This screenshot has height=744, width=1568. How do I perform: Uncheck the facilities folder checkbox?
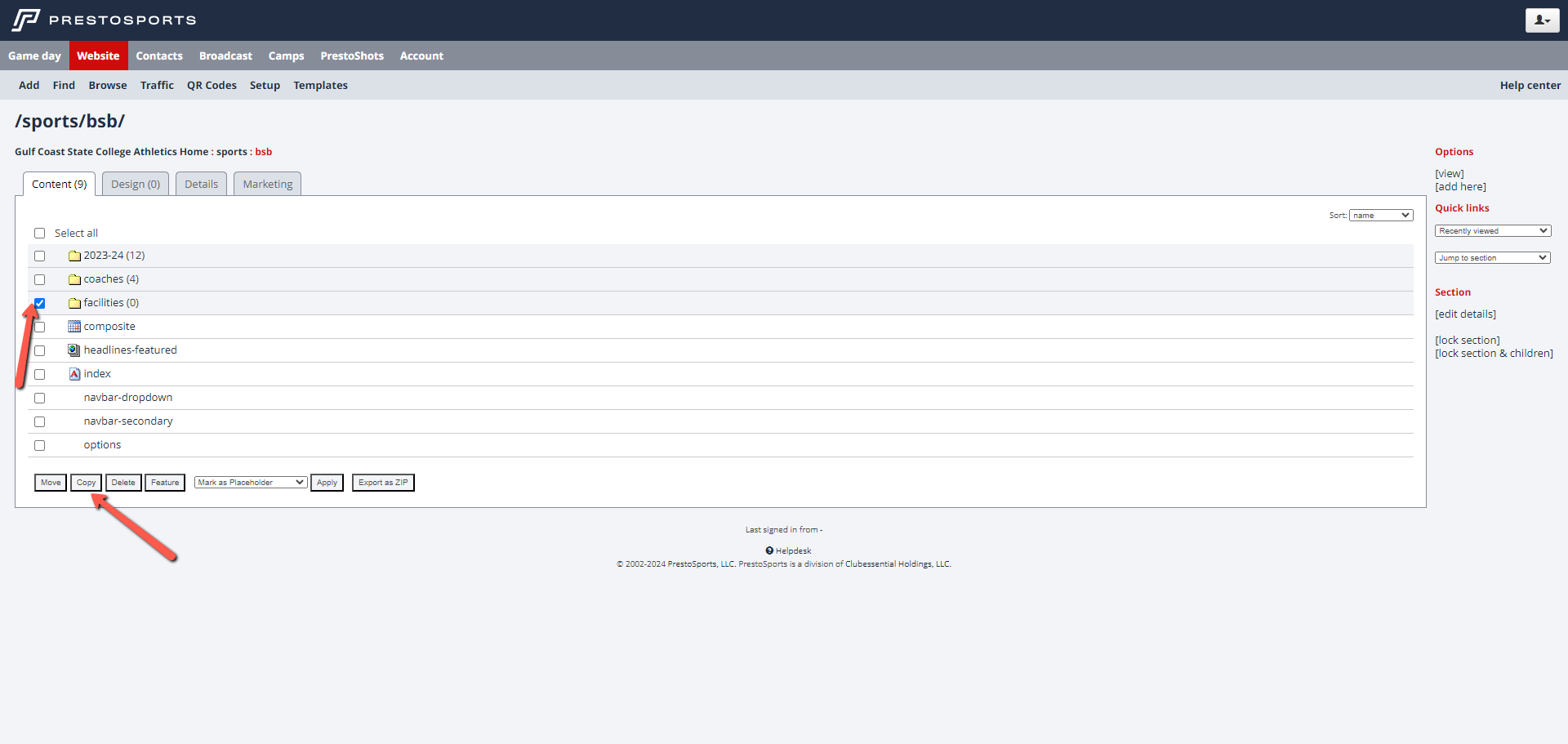click(x=39, y=304)
